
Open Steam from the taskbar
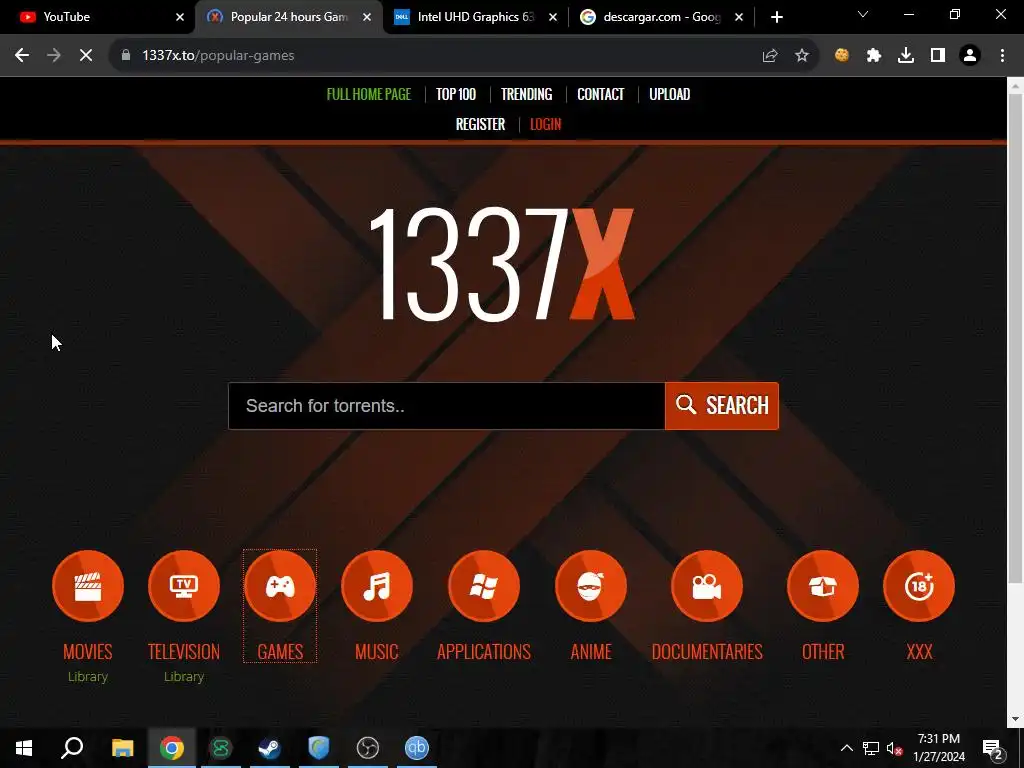tap(269, 748)
